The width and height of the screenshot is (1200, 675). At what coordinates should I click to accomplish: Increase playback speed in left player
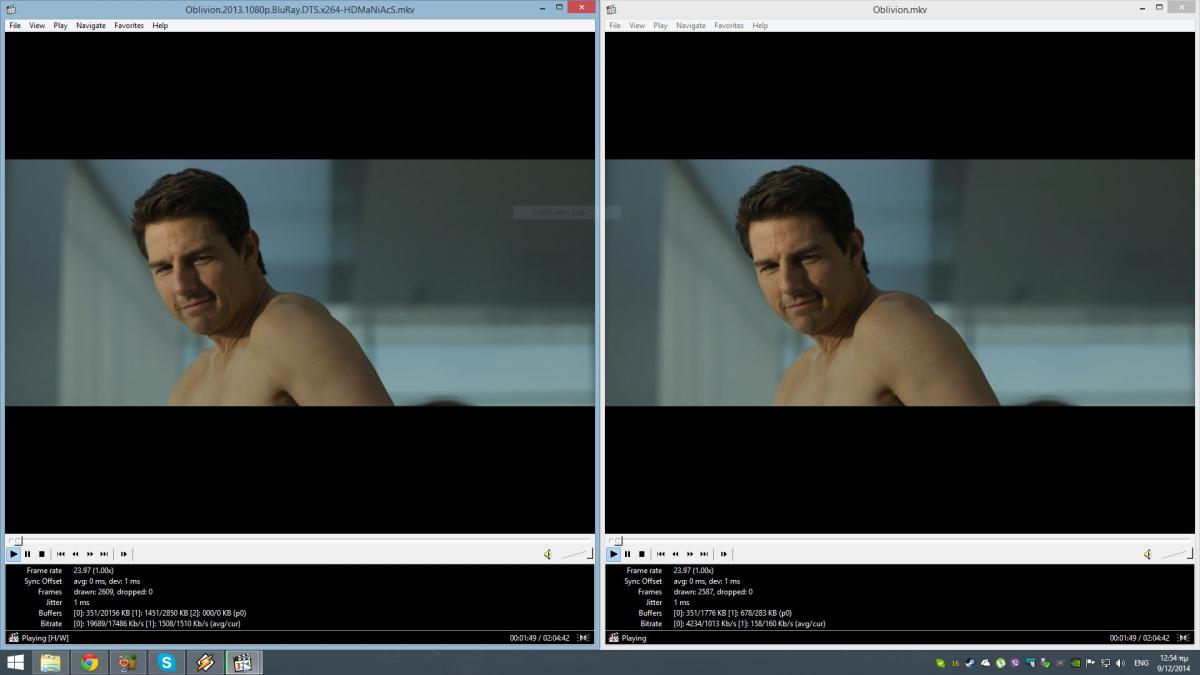[90, 554]
